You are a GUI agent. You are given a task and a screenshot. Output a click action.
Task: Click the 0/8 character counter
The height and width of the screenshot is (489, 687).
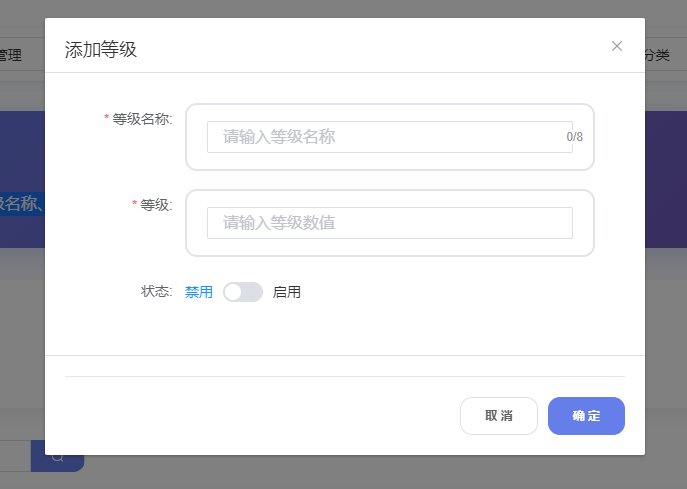574,137
